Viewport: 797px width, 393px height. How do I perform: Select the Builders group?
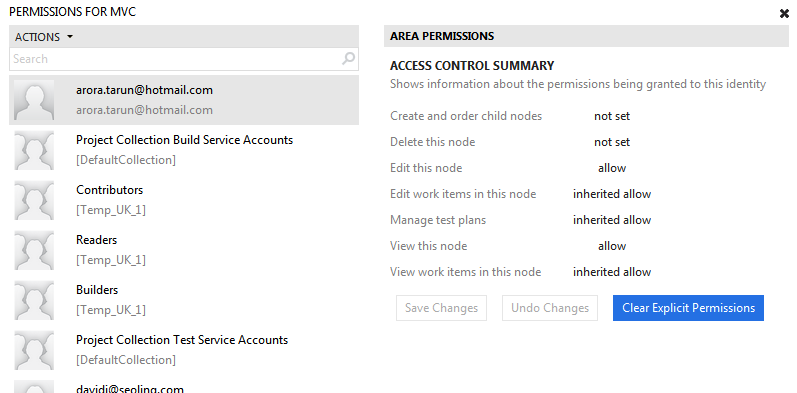(184, 299)
